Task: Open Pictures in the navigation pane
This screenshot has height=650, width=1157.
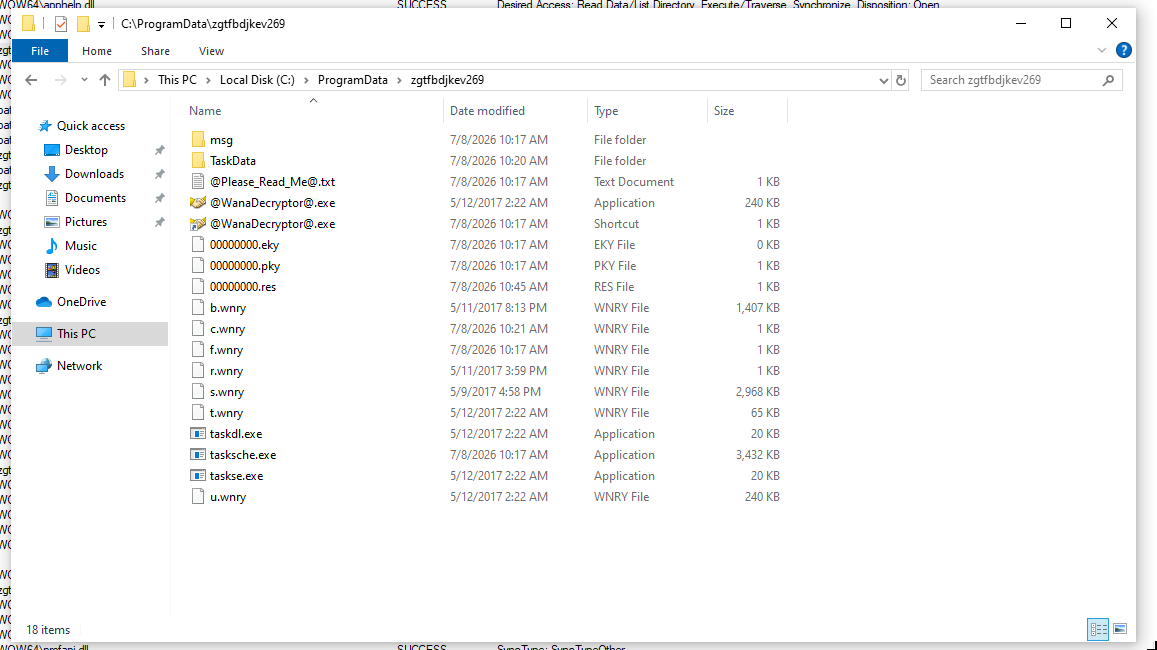Action: [x=86, y=222]
